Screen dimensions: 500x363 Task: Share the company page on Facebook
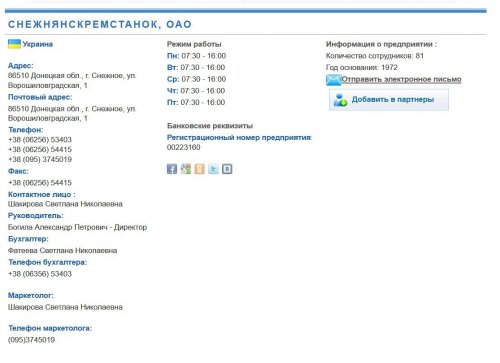pos(172,169)
